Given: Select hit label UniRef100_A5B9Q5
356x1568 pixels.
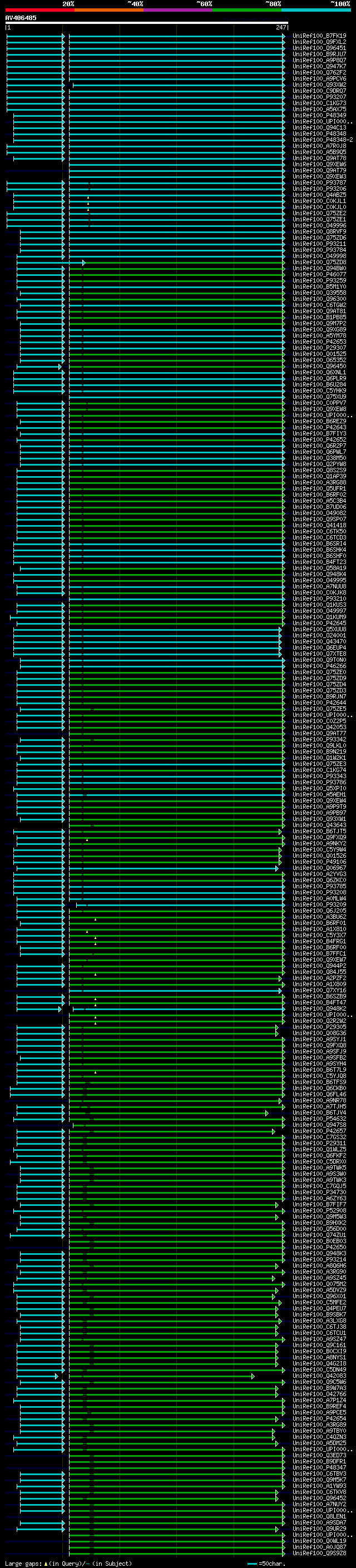Looking at the screenshot, I should click(x=319, y=152).
